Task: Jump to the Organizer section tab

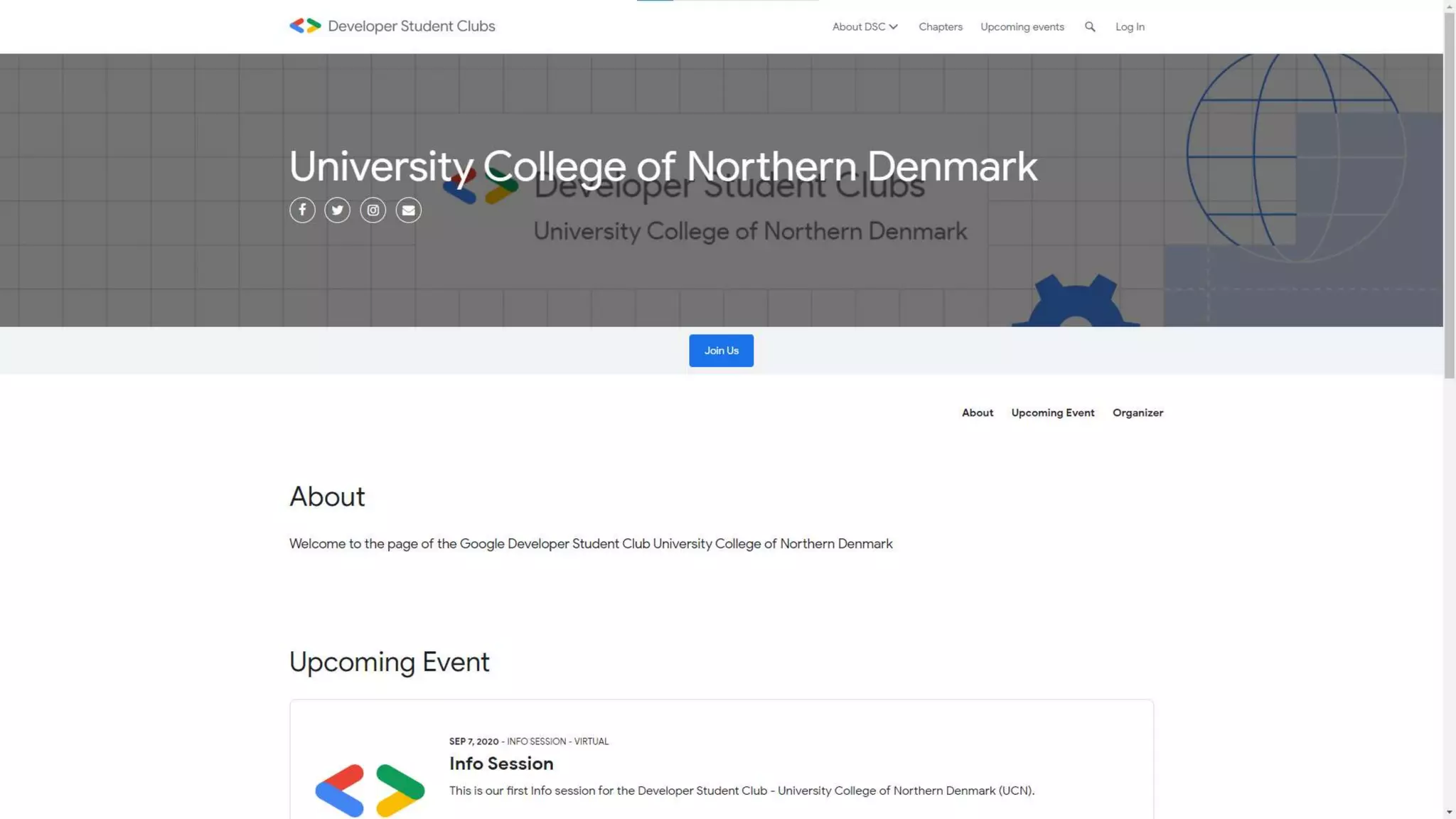Action: (x=1137, y=413)
